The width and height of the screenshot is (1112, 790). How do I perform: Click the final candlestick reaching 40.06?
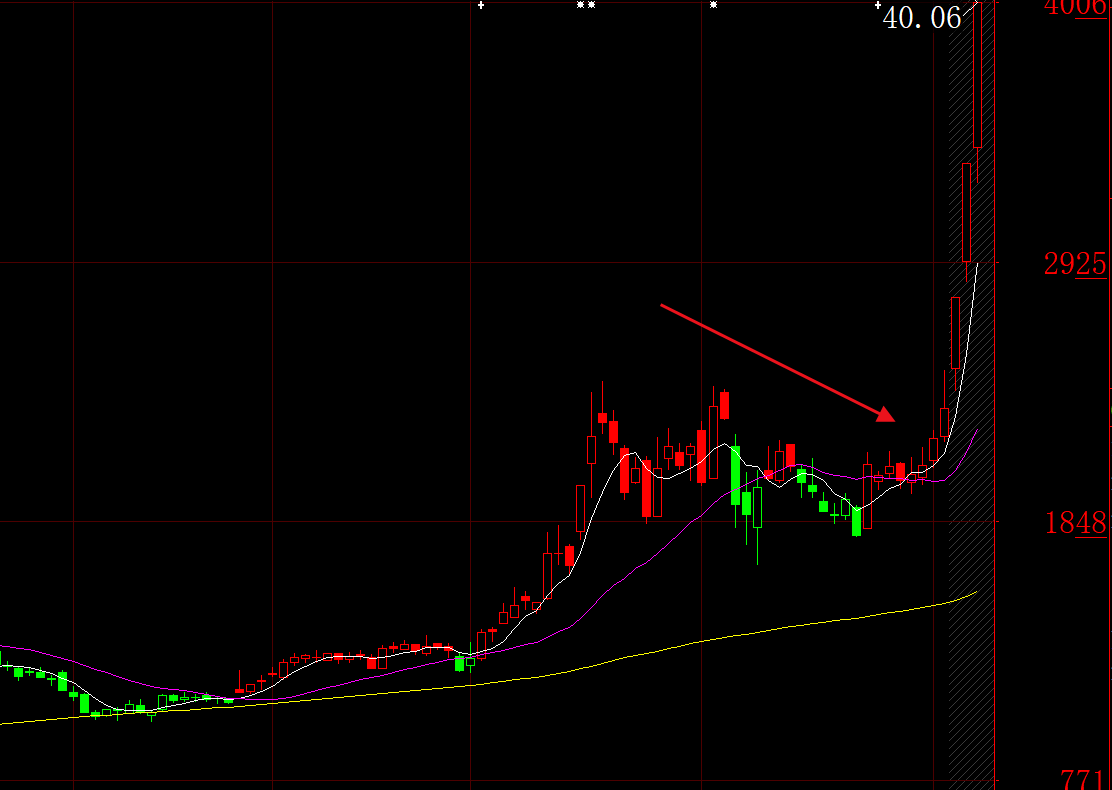coord(977,74)
